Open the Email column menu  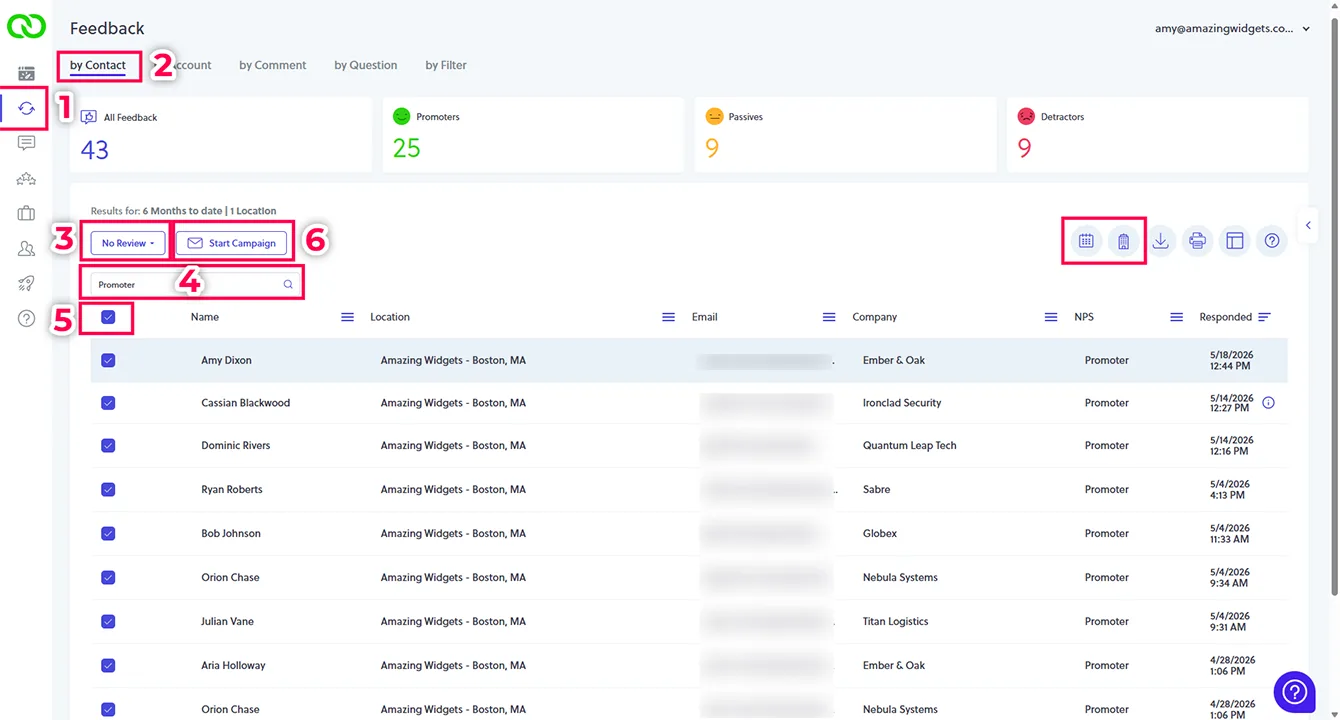tap(829, 317)
